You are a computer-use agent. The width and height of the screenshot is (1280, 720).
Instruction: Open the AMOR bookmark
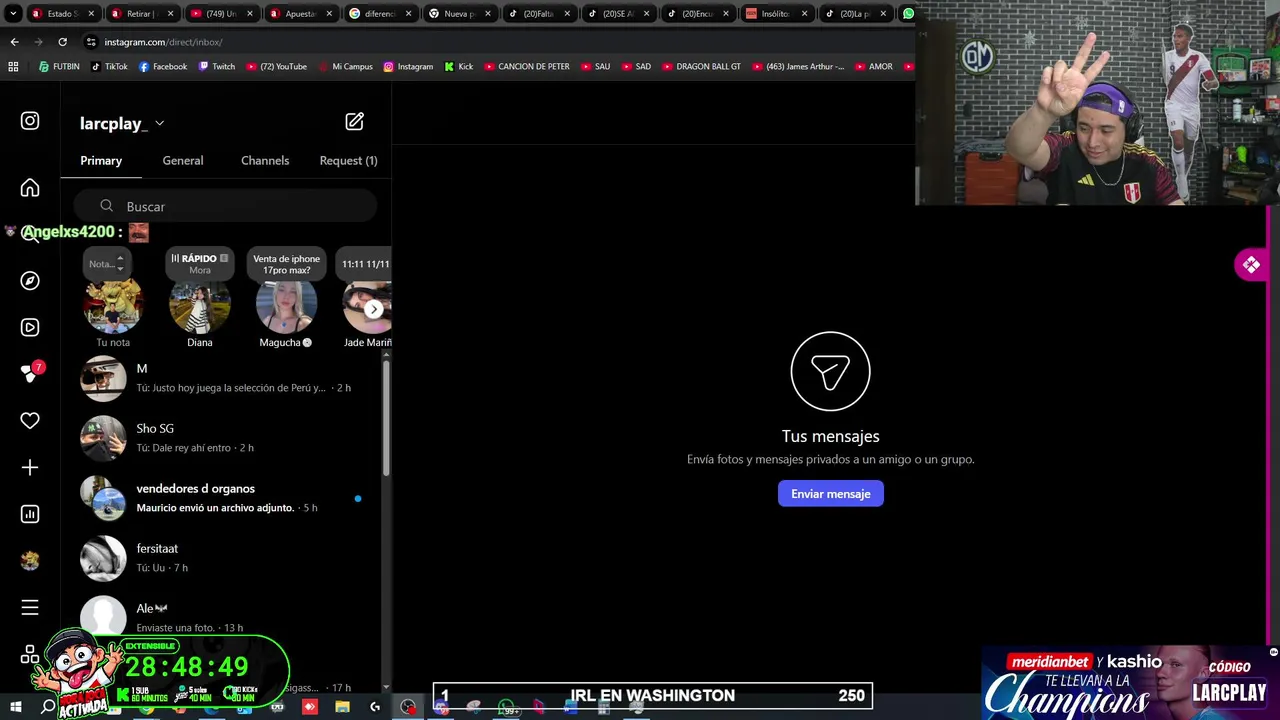(873, 67)
